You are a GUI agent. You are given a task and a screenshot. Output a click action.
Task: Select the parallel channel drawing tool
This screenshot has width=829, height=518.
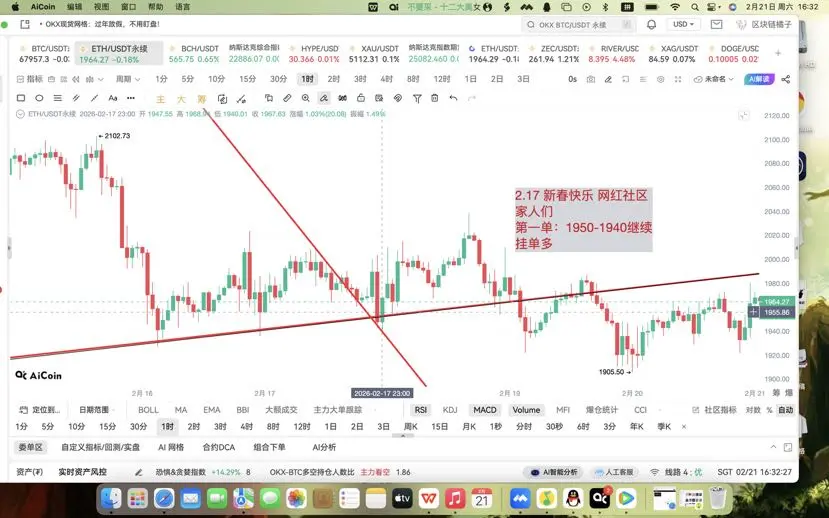[x=76, y=98]
